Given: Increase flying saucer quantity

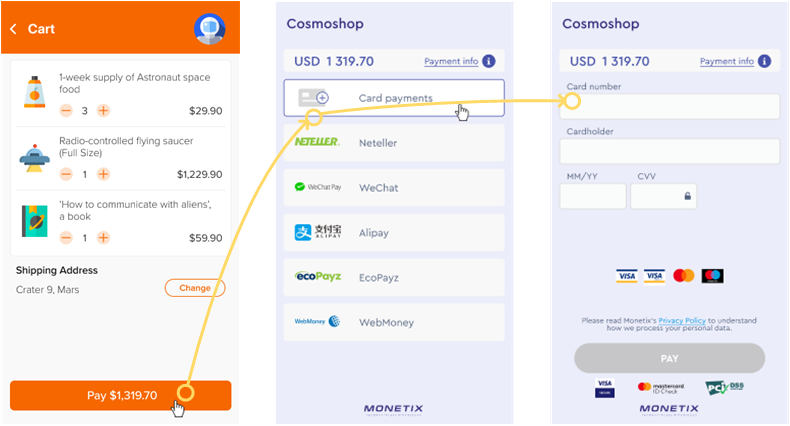Looking at the screenshot, I should [104, 174].
